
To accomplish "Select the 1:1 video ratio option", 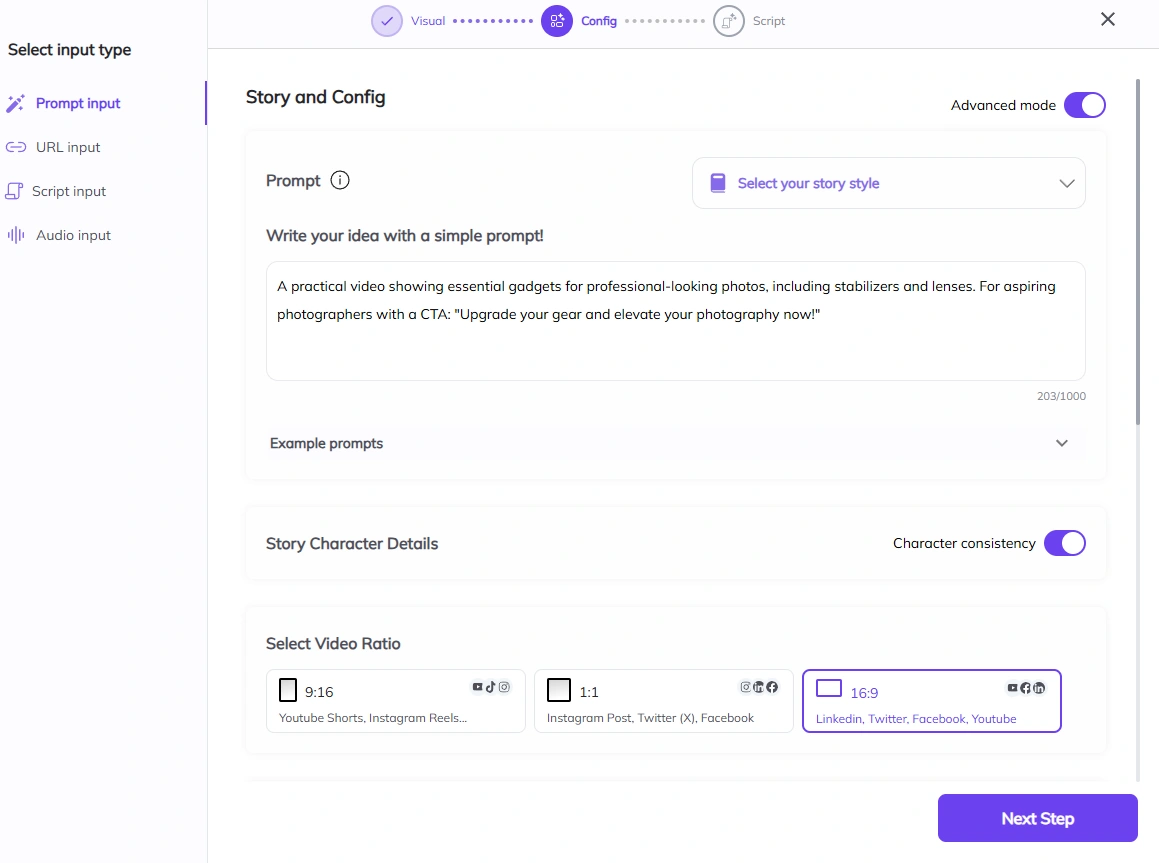I will click(664, 701).
